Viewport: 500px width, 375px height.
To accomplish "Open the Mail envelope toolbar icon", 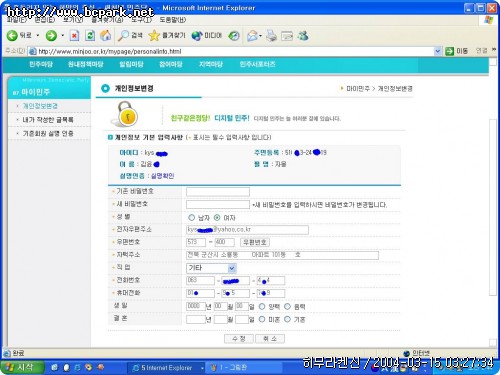I will 252,36.
